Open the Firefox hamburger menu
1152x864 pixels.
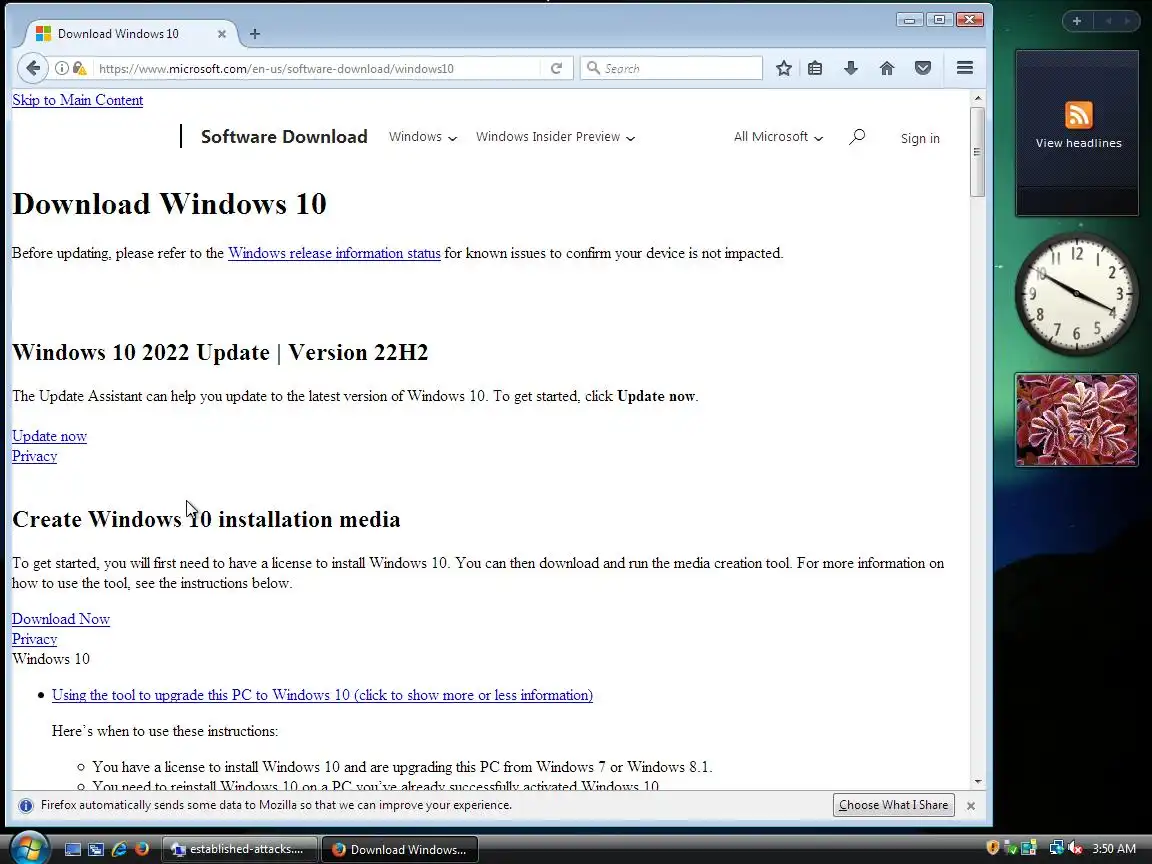coord(965,68)
